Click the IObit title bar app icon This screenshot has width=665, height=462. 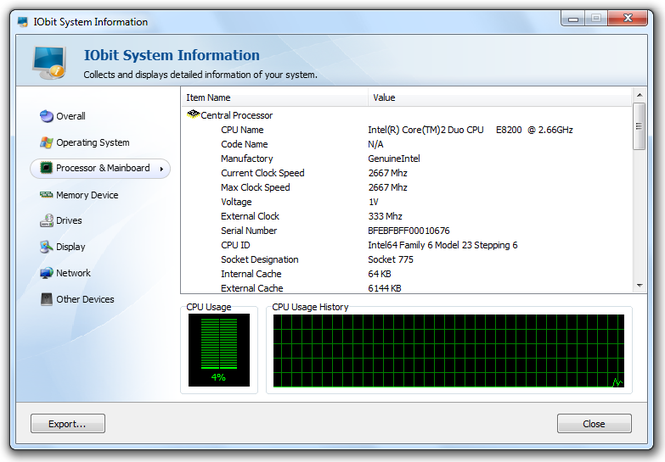click(x=22, y=22)
